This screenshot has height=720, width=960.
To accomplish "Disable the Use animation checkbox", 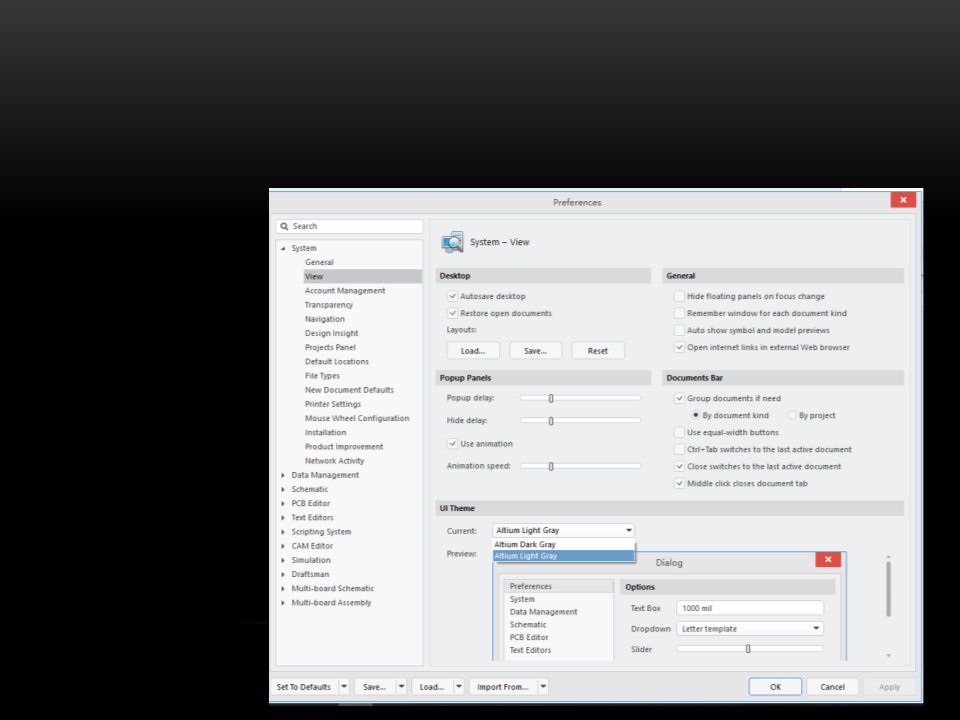I will click(452, 444).
